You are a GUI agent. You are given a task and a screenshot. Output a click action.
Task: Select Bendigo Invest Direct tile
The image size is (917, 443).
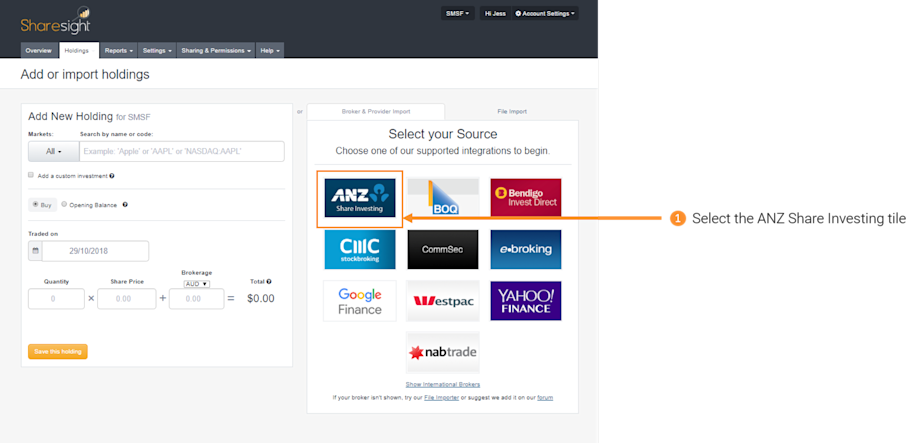526,198
